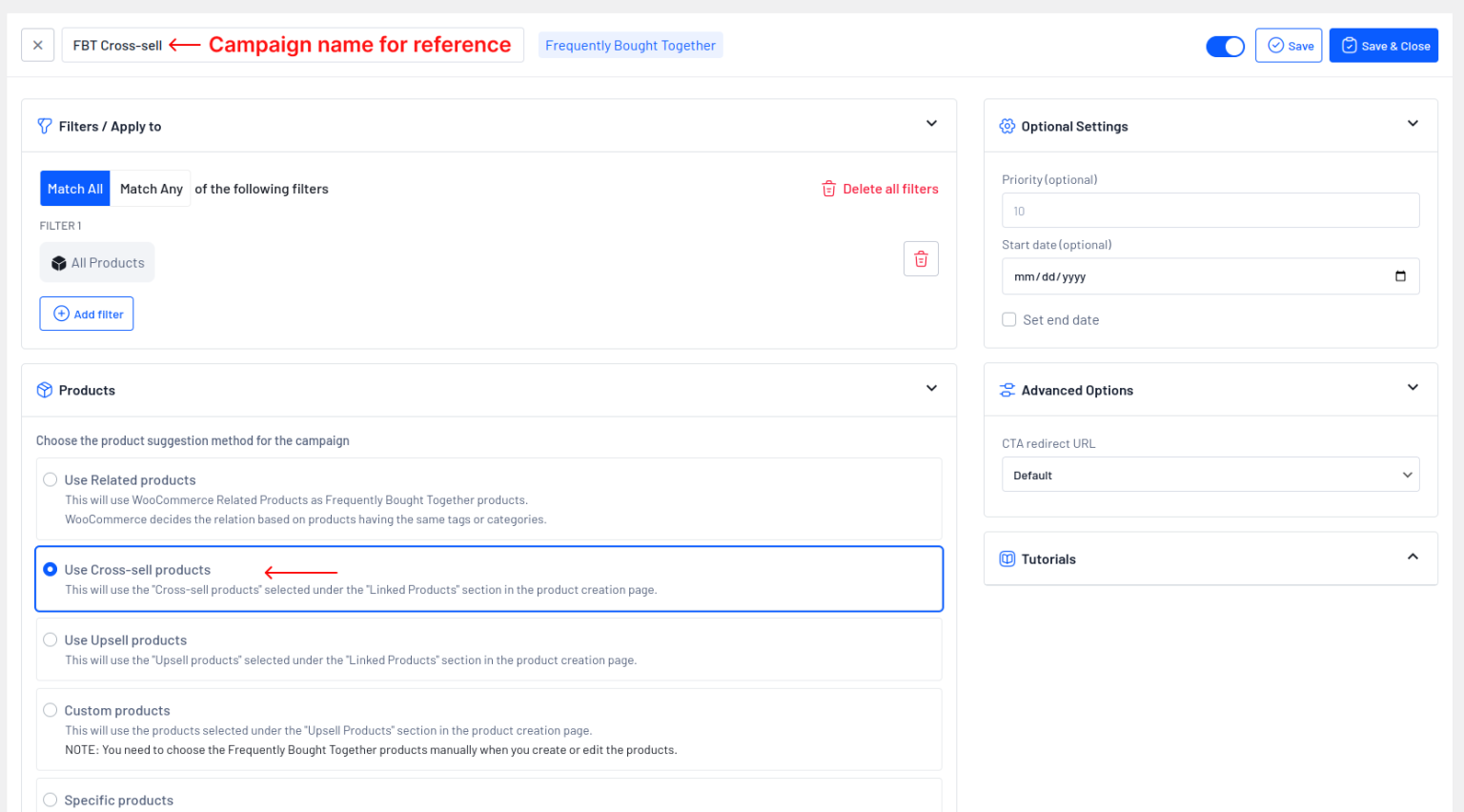Collapse the Tutorials panel
Screen dimensions: 1464x812
(x=1413, y=558)
